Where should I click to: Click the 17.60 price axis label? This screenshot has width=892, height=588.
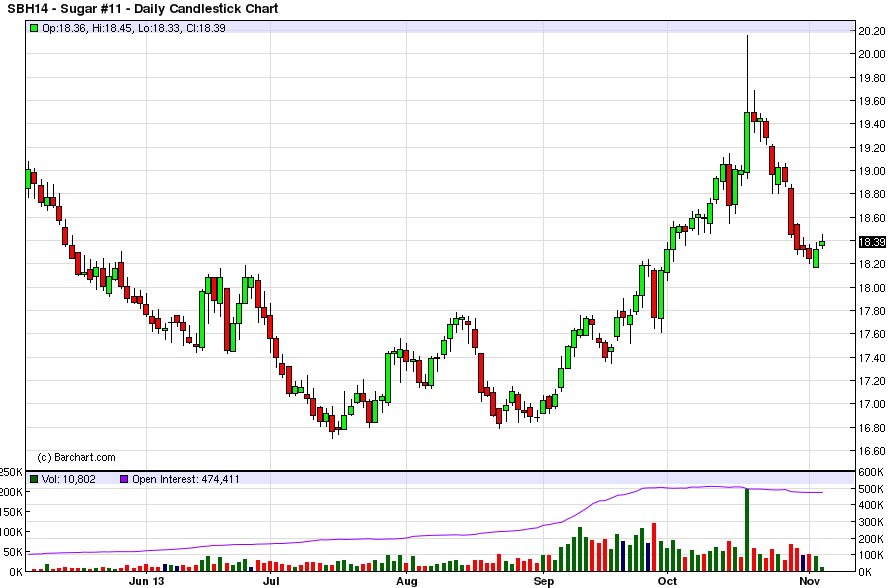coord(872,334)
